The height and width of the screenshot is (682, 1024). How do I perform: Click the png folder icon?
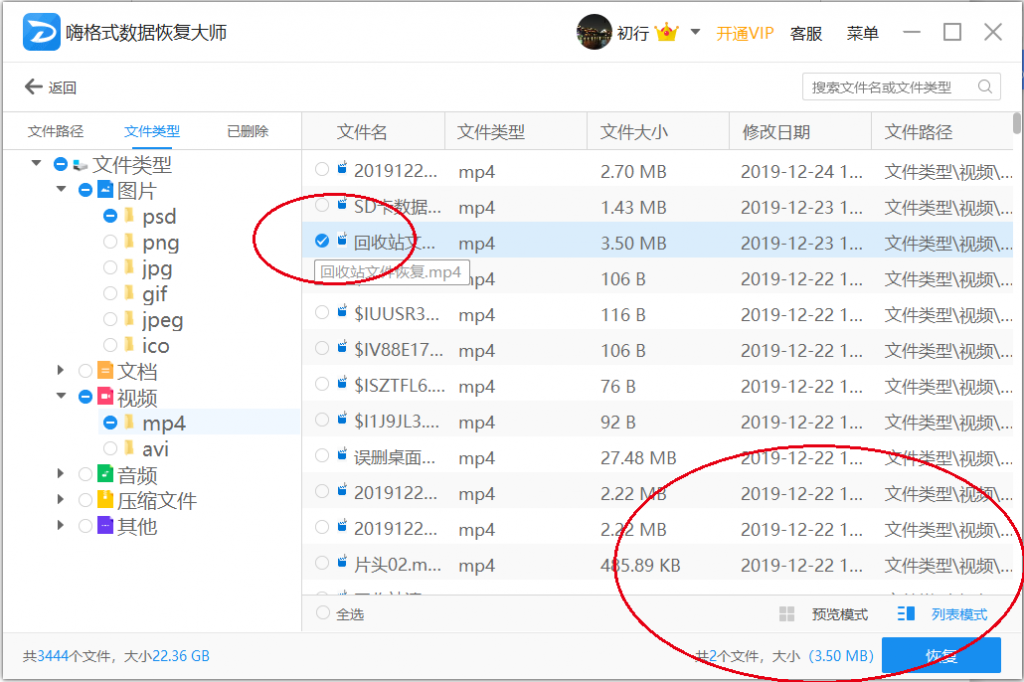[129, 242]
